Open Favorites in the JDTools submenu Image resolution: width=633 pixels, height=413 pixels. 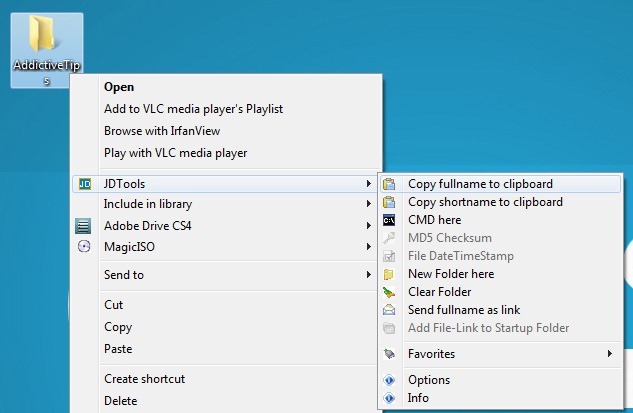click(501, 354)
